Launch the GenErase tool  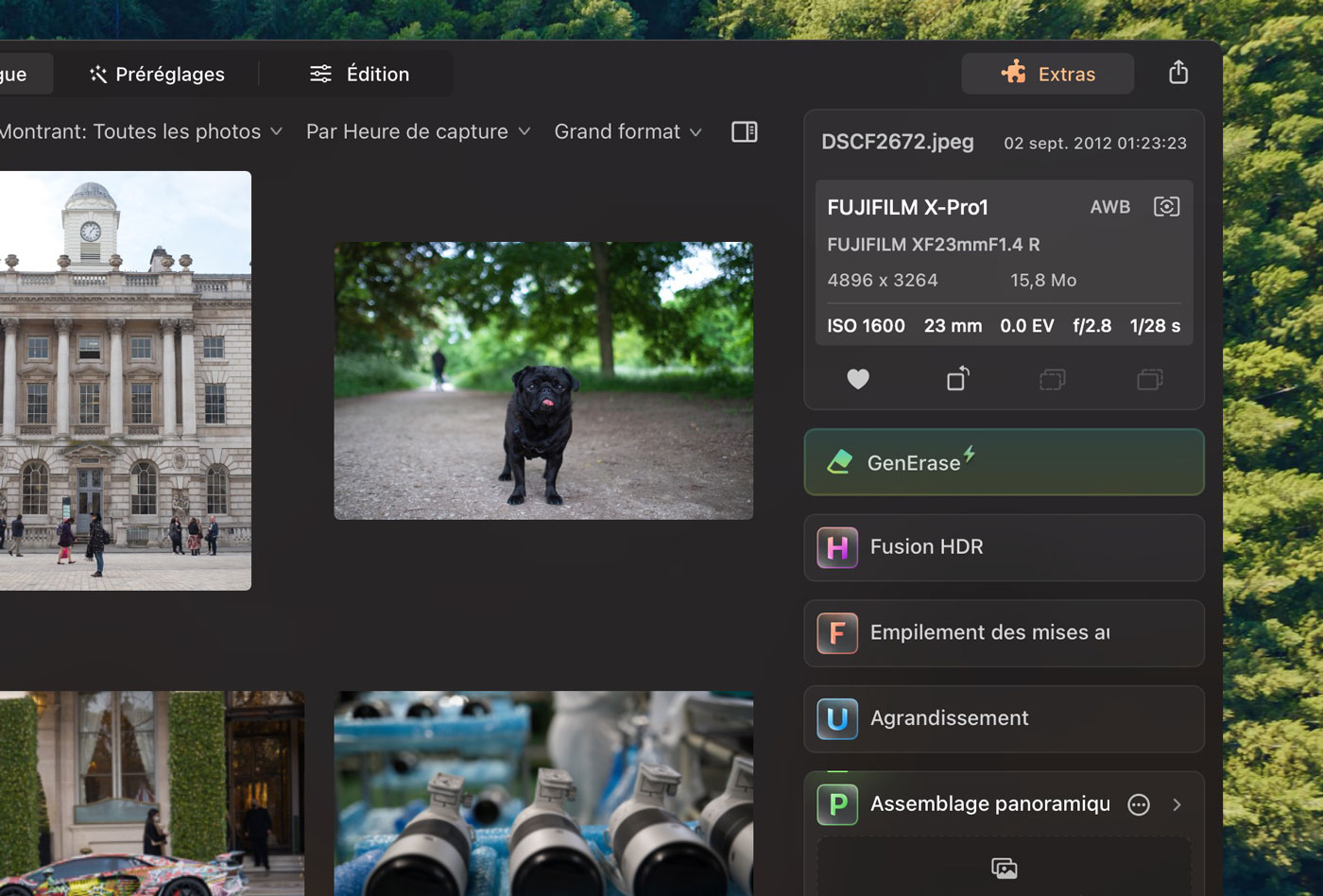[x=1004, y=462]
